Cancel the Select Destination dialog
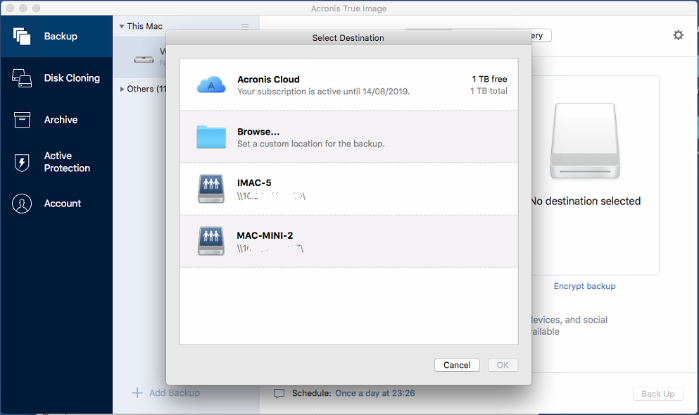This screenshot has width=699, height=415. point(456,365)
